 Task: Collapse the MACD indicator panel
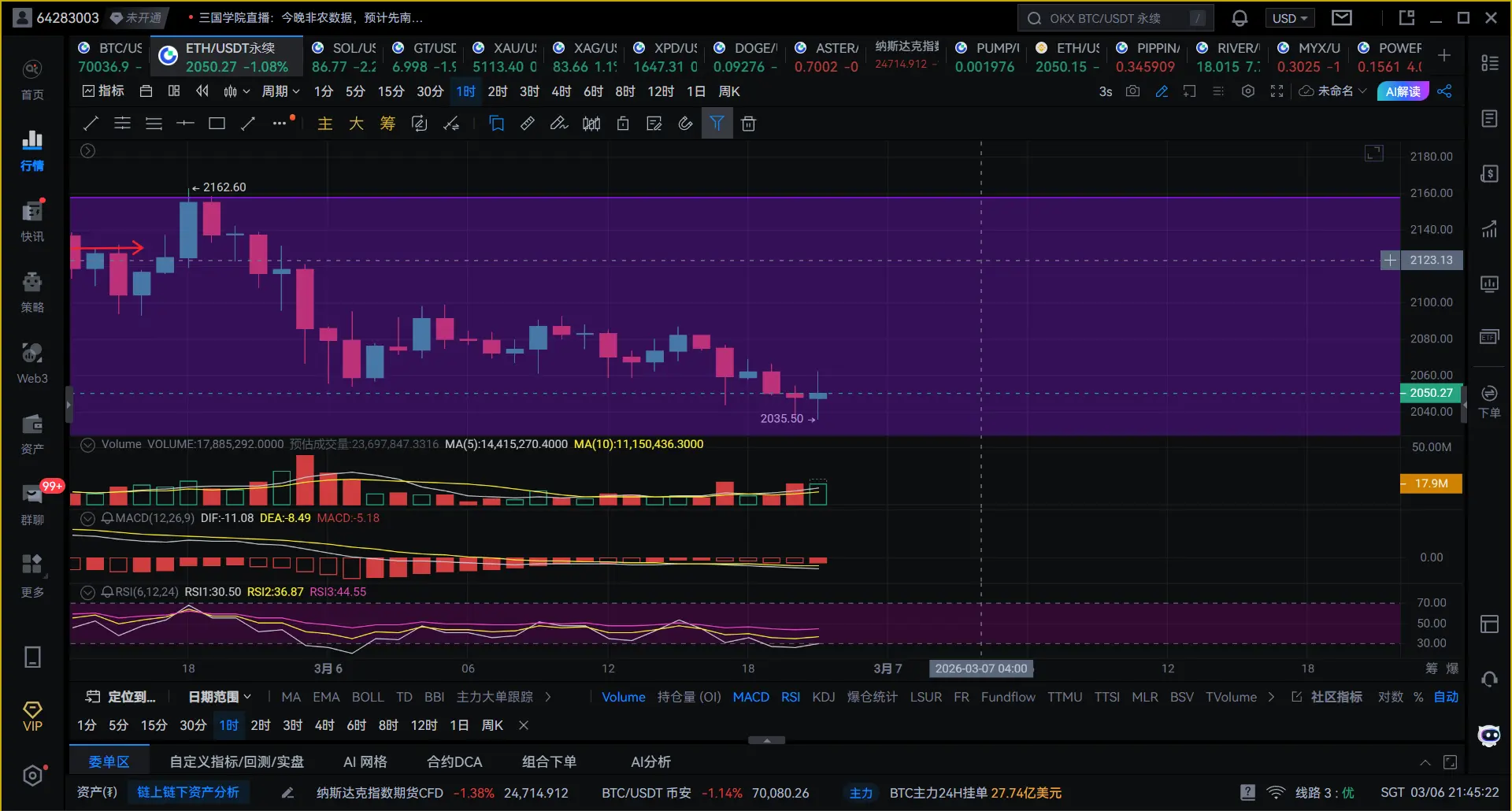pos(88,518)
